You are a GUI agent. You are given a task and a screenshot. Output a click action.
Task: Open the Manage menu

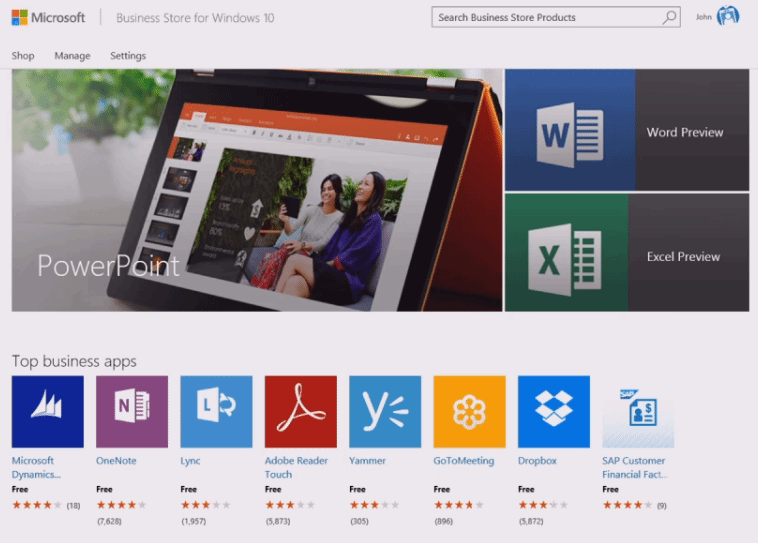coord(72,56)
